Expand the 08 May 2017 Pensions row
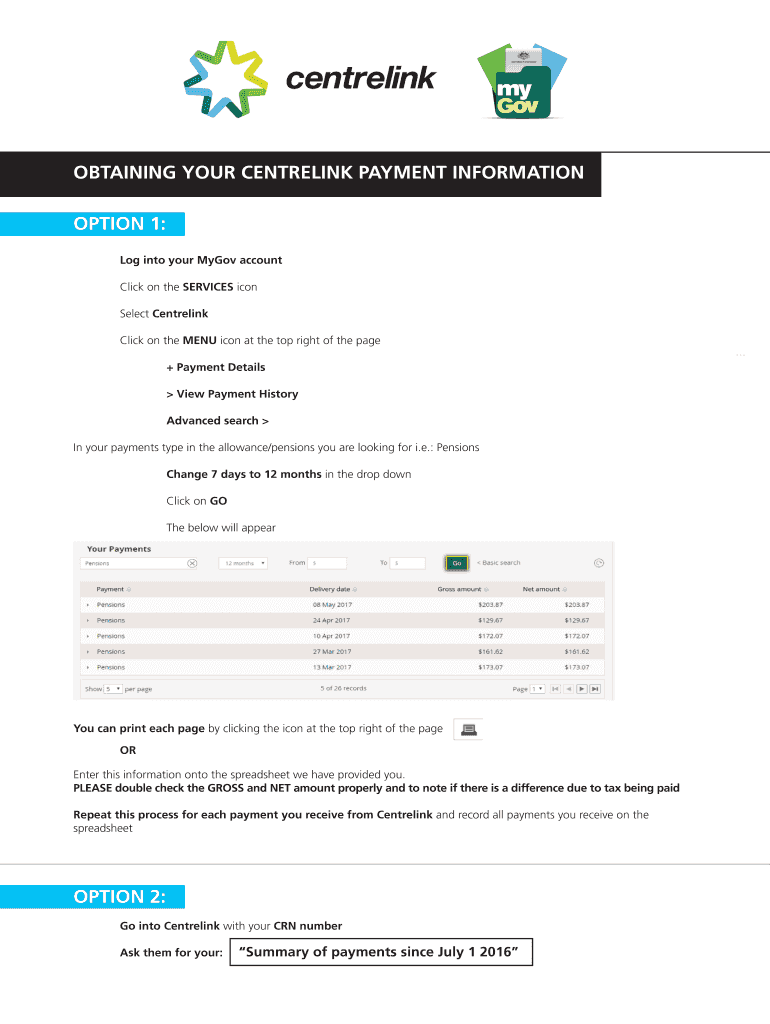Viewport: 770px width, 1024px height. [x=88, y=605]
